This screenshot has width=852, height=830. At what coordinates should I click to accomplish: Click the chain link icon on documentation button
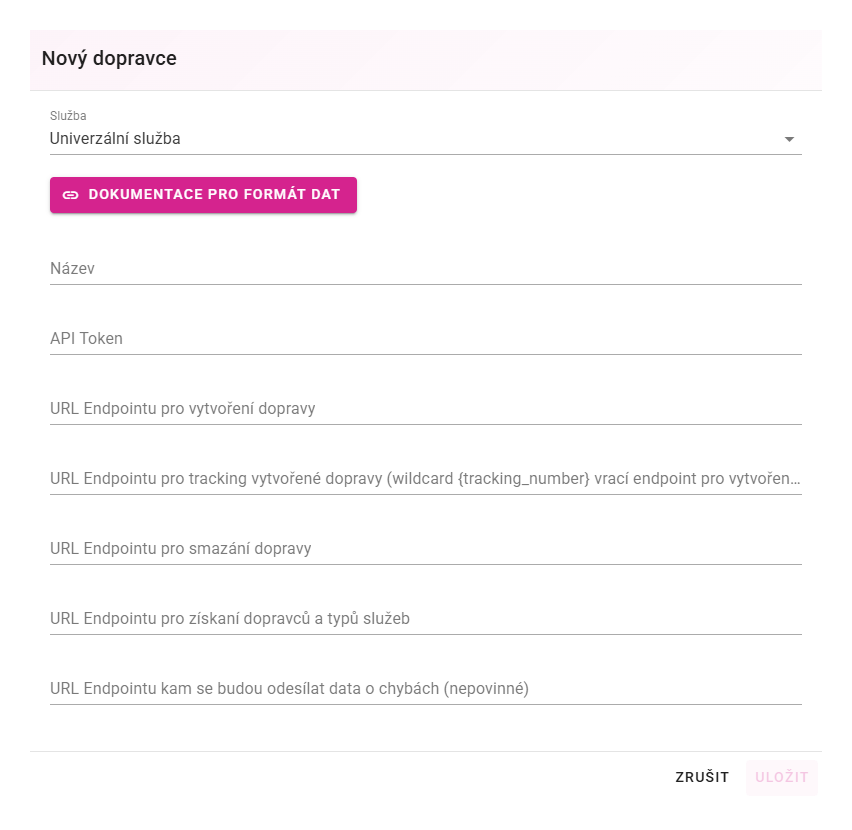(71, 195)
